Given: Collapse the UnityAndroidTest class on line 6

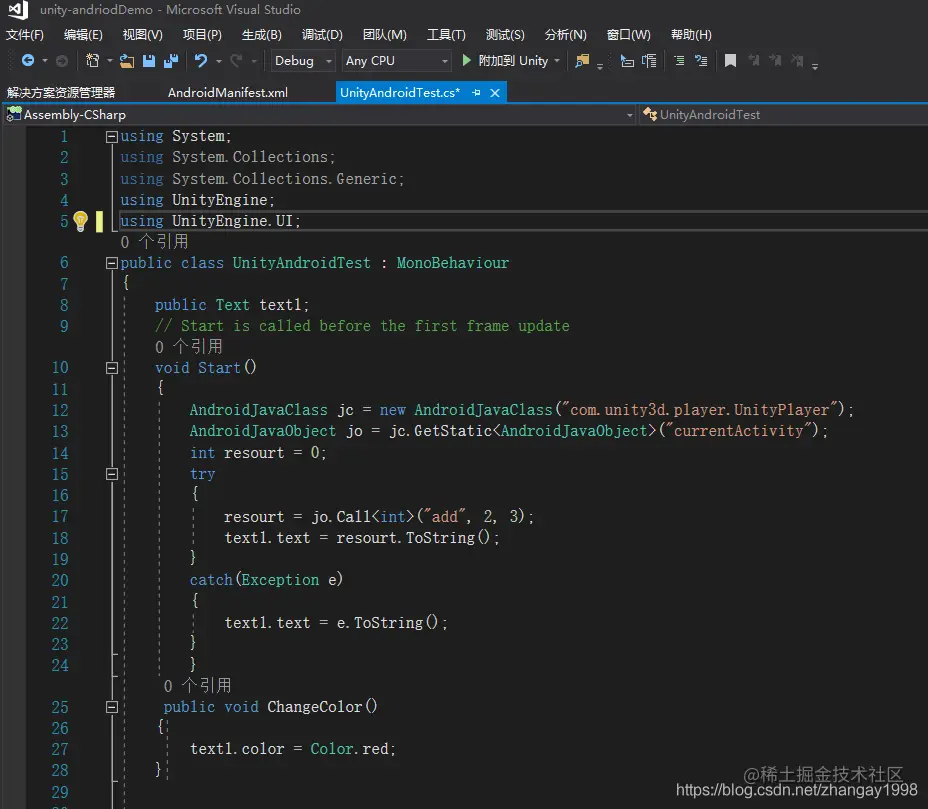Looking at the screenshot, I should click(x=111, y=263).
